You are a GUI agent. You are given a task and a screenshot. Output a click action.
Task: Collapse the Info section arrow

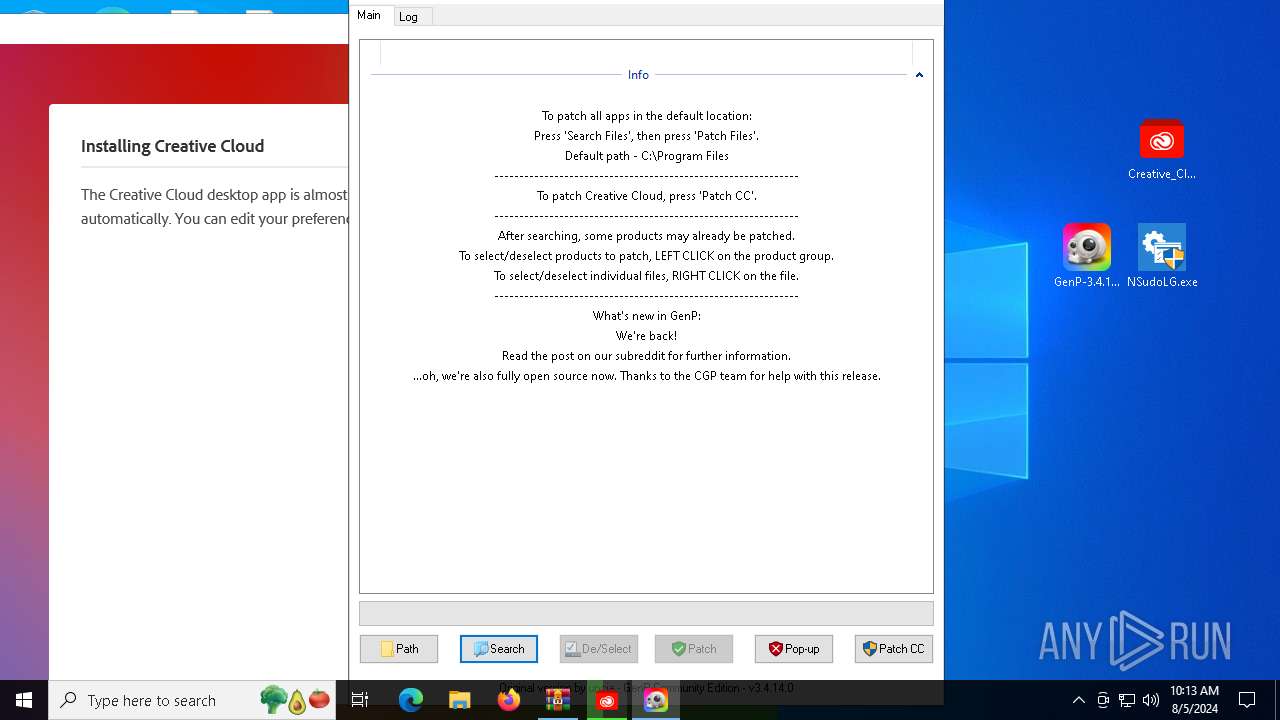click(919, 75)
